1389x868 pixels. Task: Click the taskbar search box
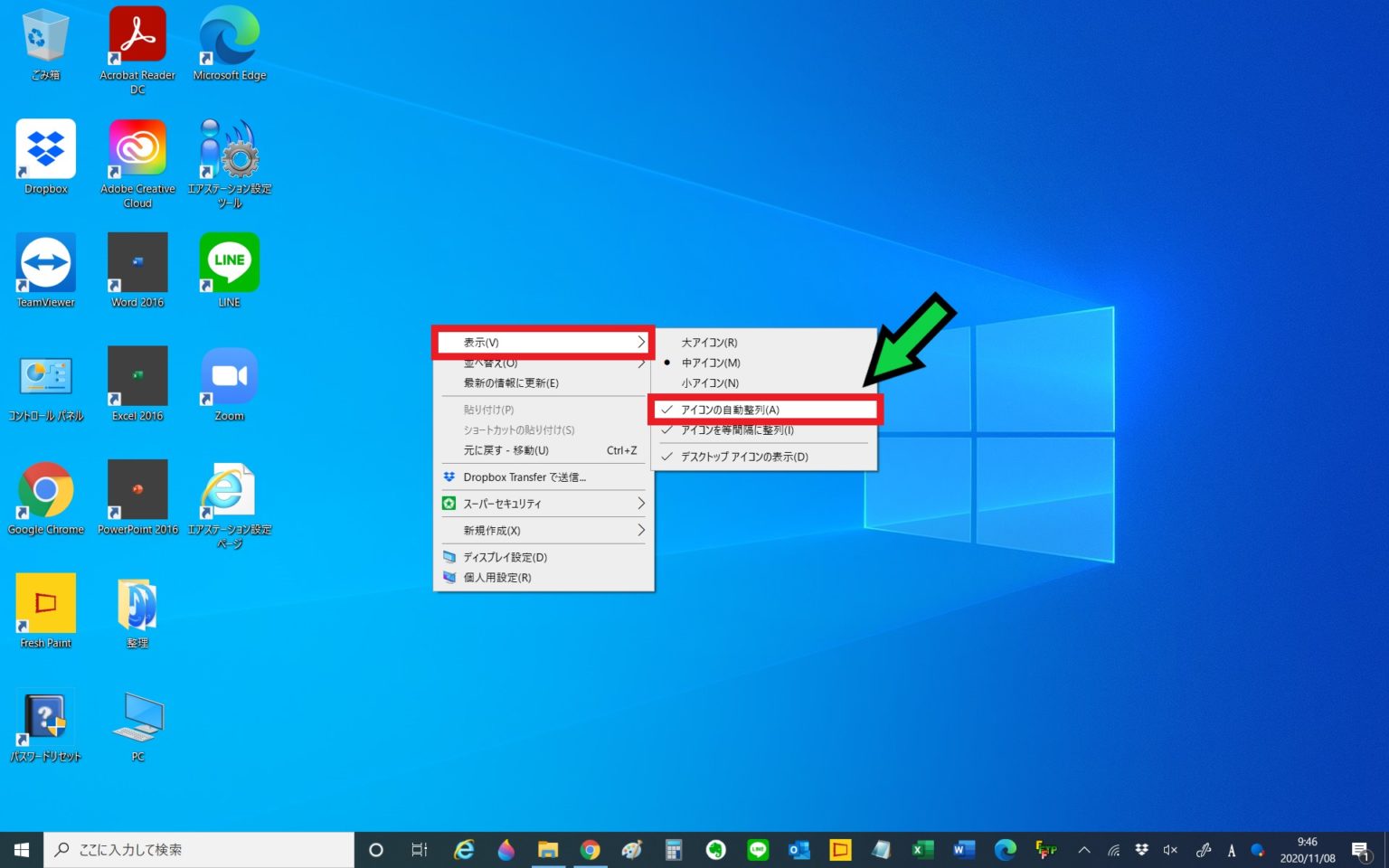point(199,850)
